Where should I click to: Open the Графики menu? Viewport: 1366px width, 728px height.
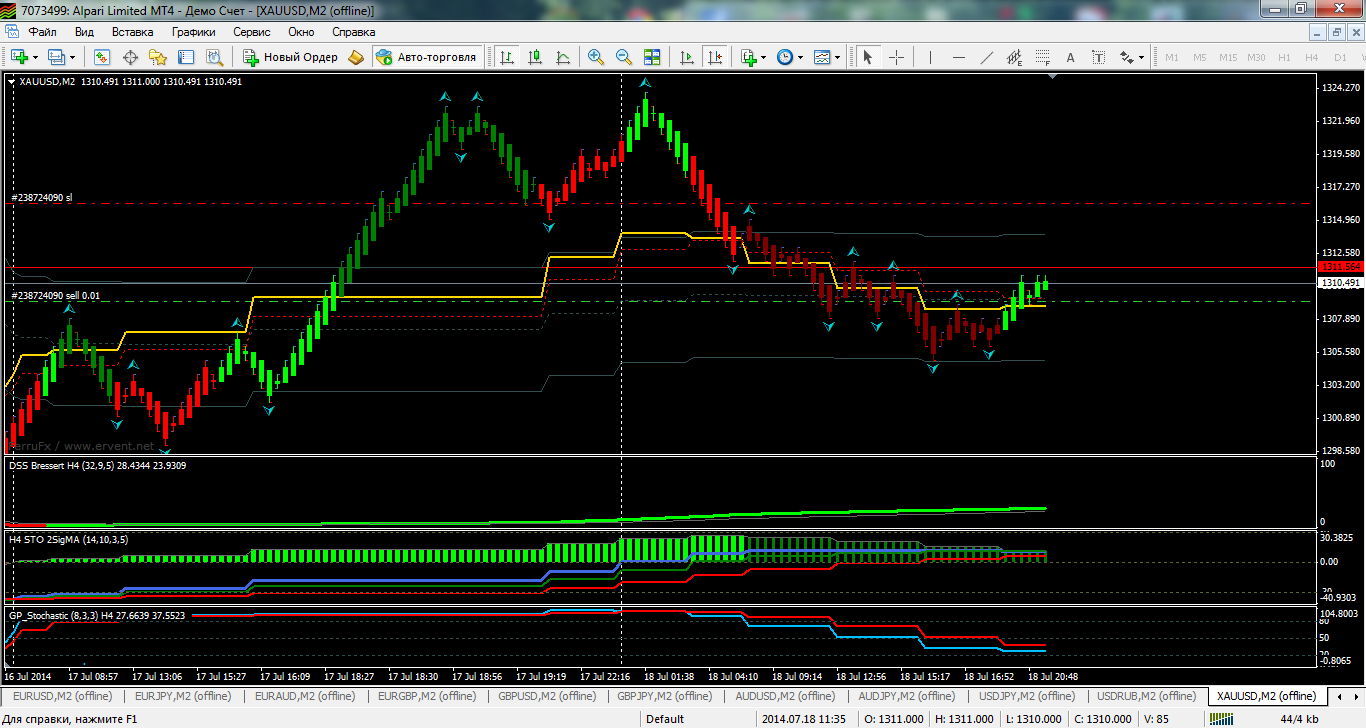(x=193, y=31)
